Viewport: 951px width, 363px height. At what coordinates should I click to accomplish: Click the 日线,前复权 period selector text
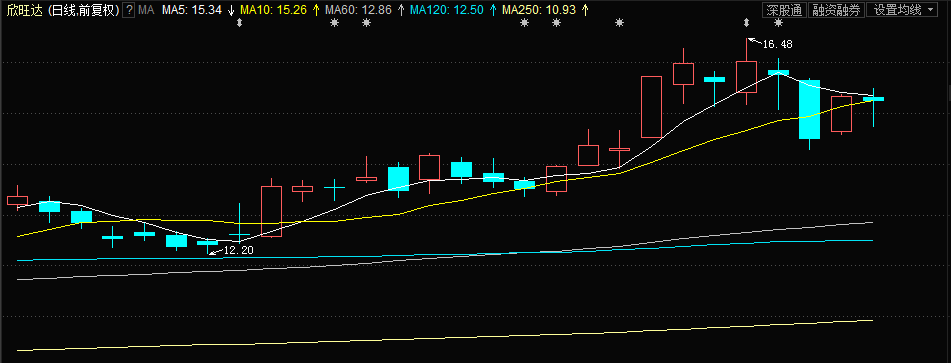pyautogui.click(x=83, y=10)
